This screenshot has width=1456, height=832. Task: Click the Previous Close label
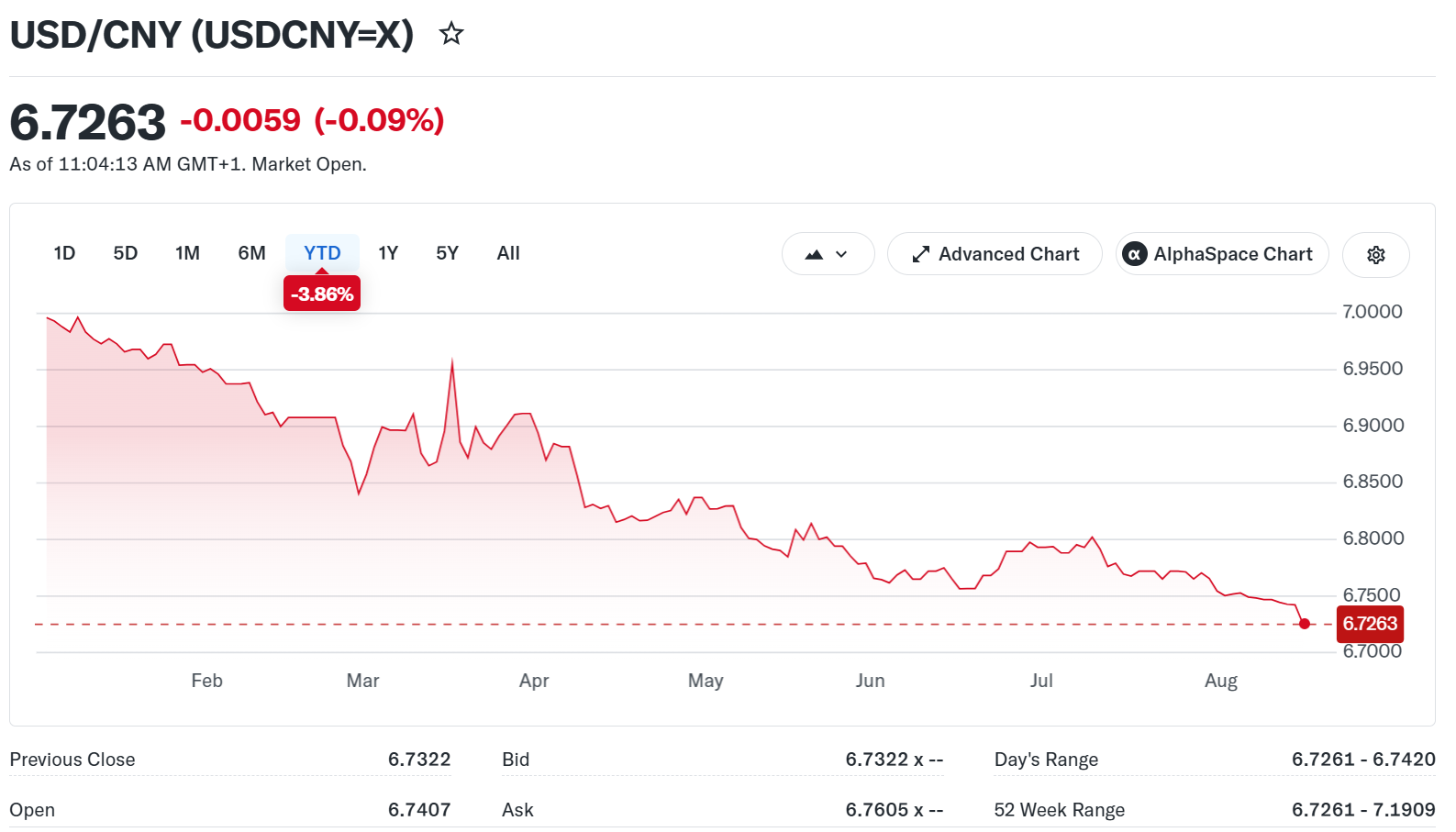[72, 760]
